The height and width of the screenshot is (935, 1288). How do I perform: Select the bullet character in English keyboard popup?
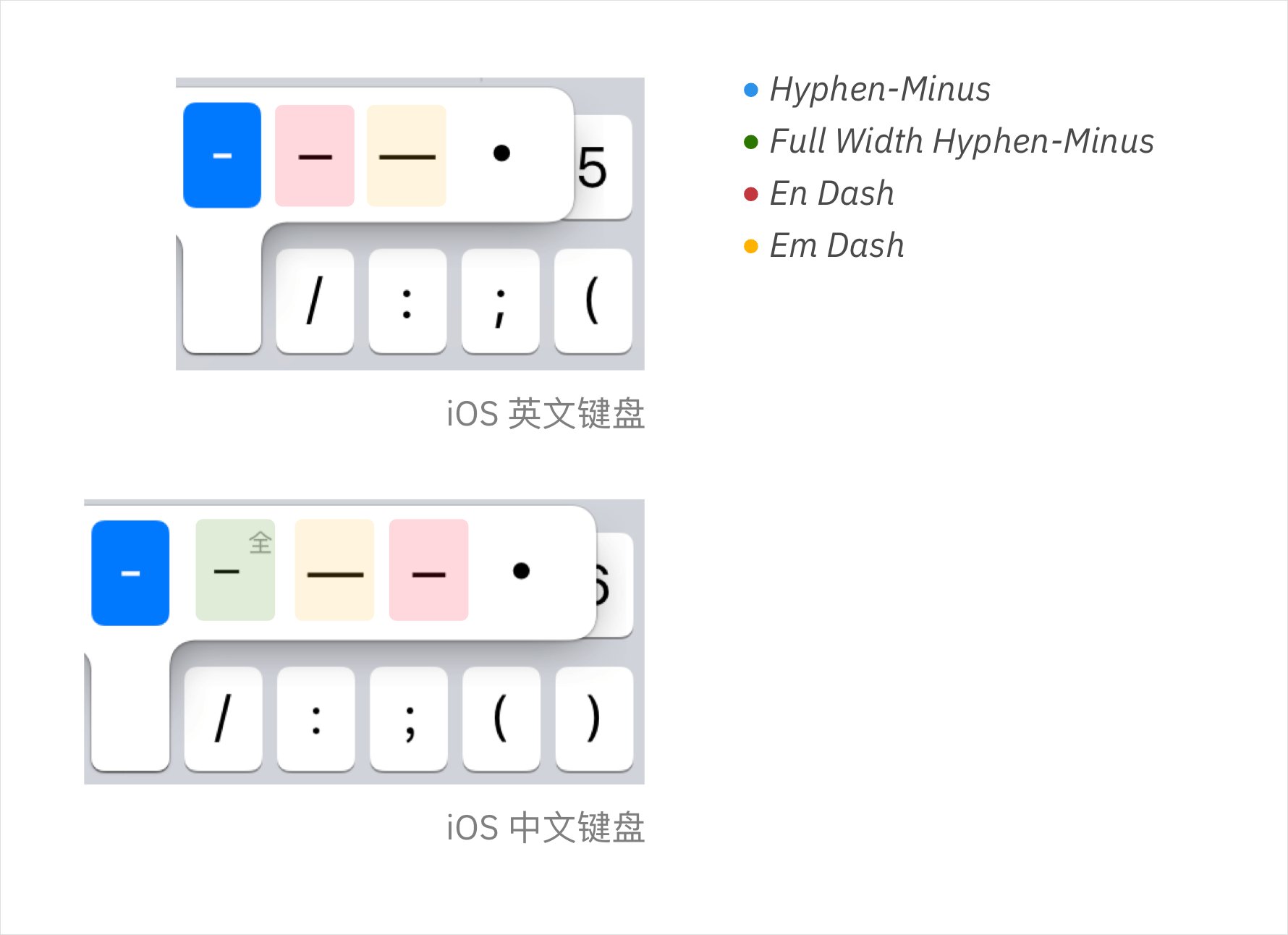click(x=501, y=153)
